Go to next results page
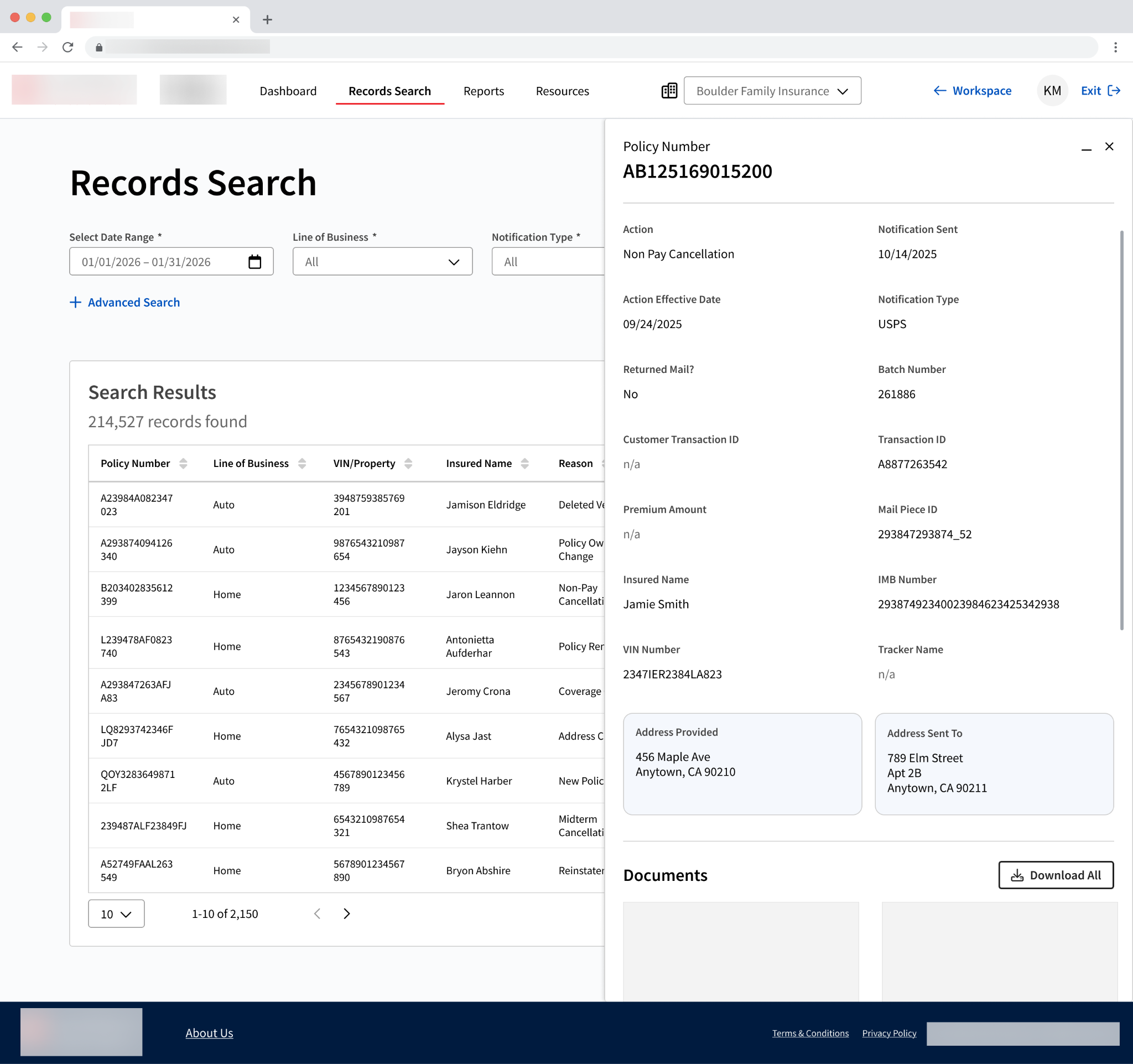 (346, 914)
